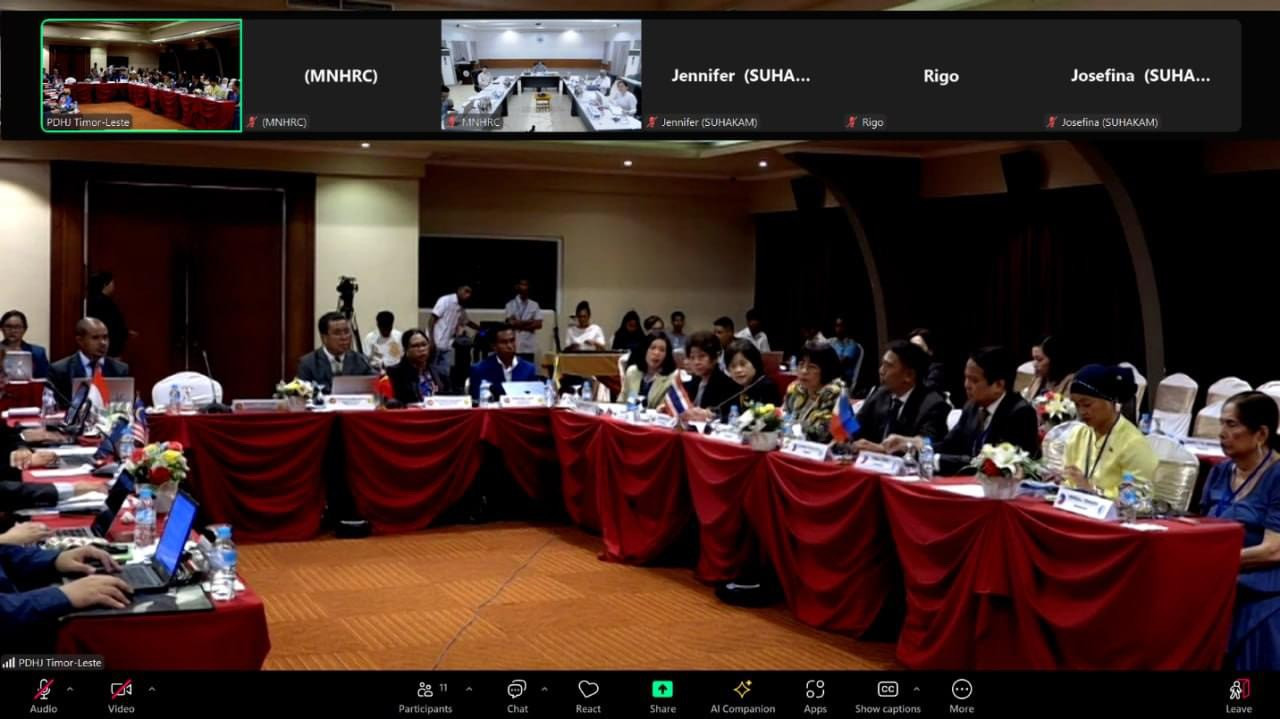Start camera with the Video button
The image size is (1280, 719).
[121, 696]
